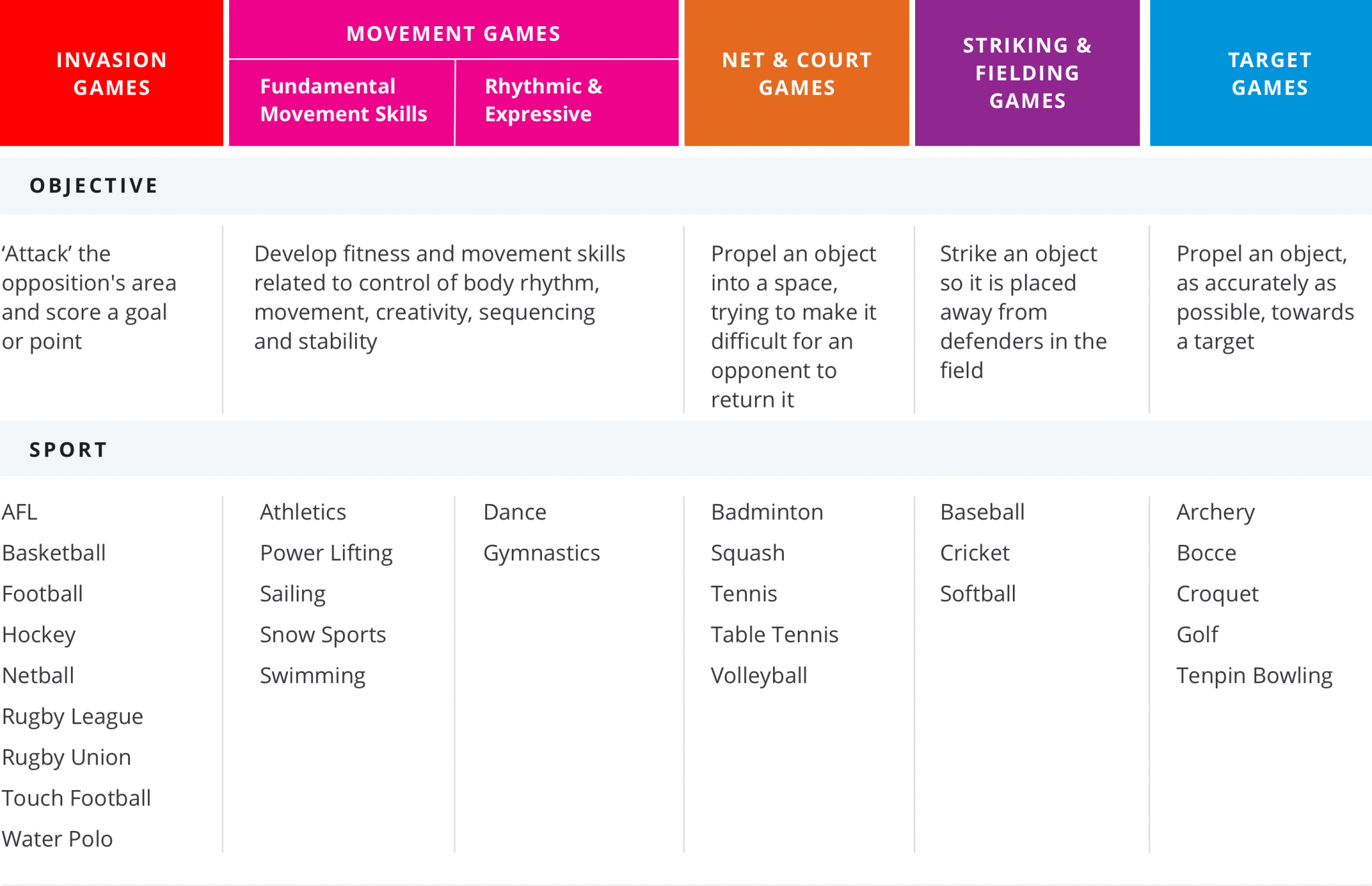Click Table Tennis in net games
Viewport: 1372px width, 886px height.
pyautogui.click(x=774, y=635)
